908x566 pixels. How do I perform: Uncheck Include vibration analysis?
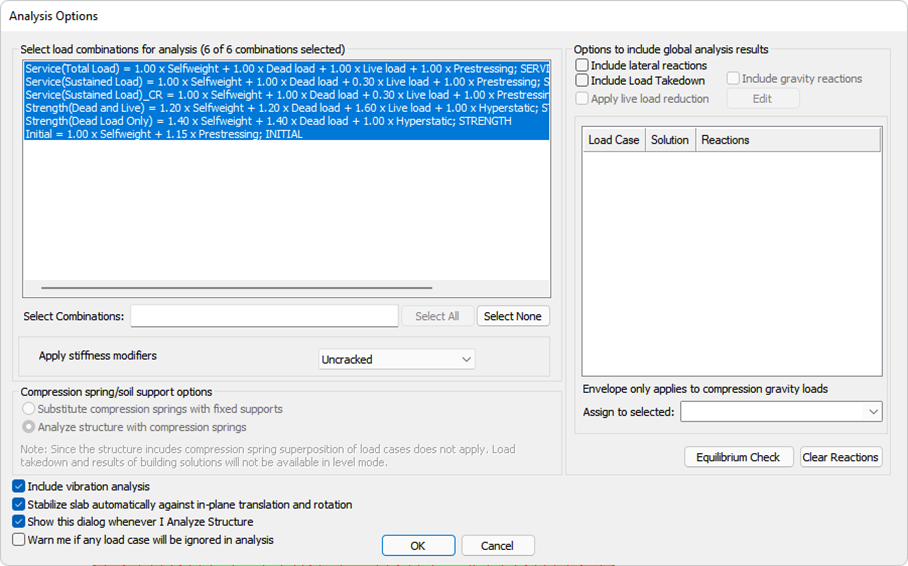(19, 487)
